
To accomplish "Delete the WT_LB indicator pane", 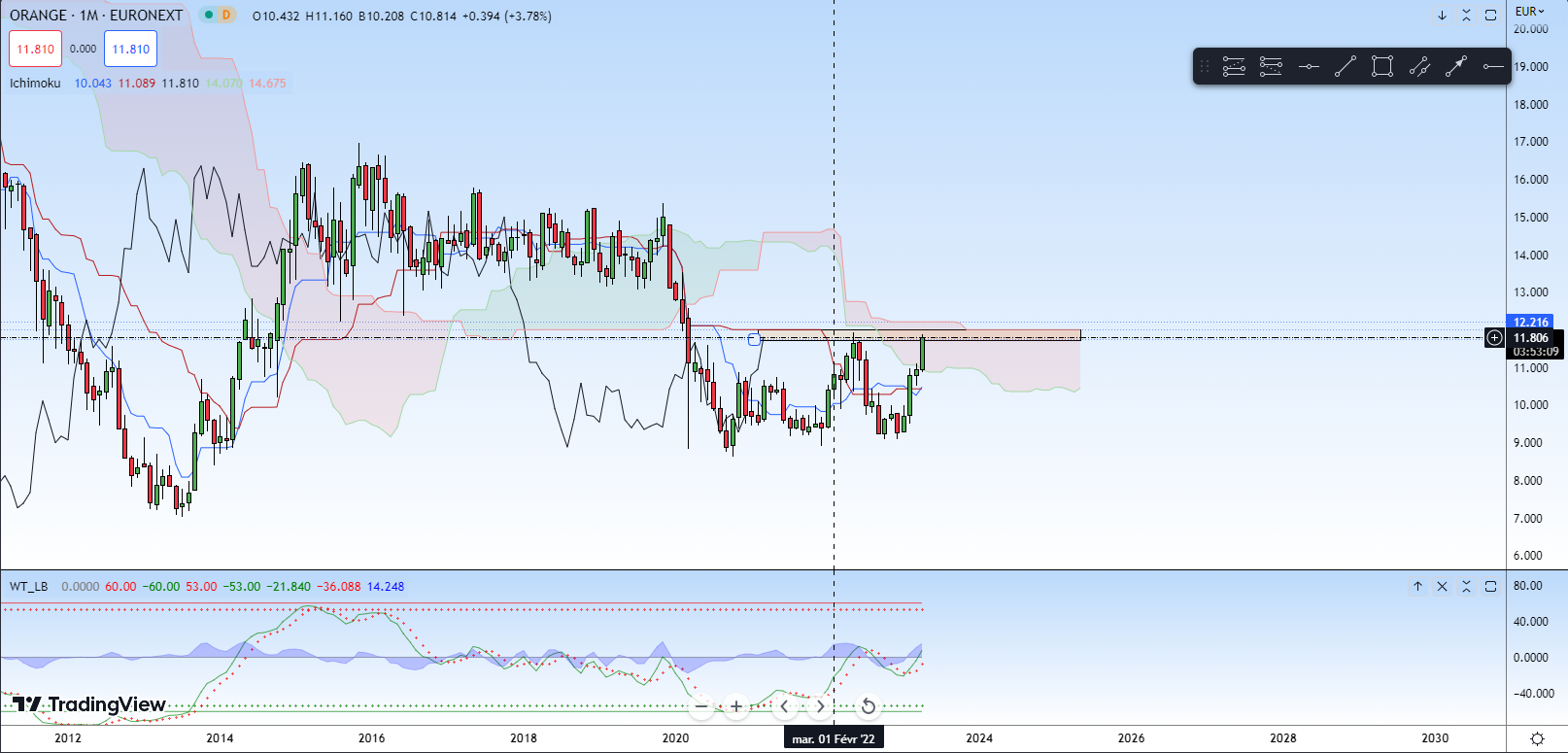I will [1442, 586].
